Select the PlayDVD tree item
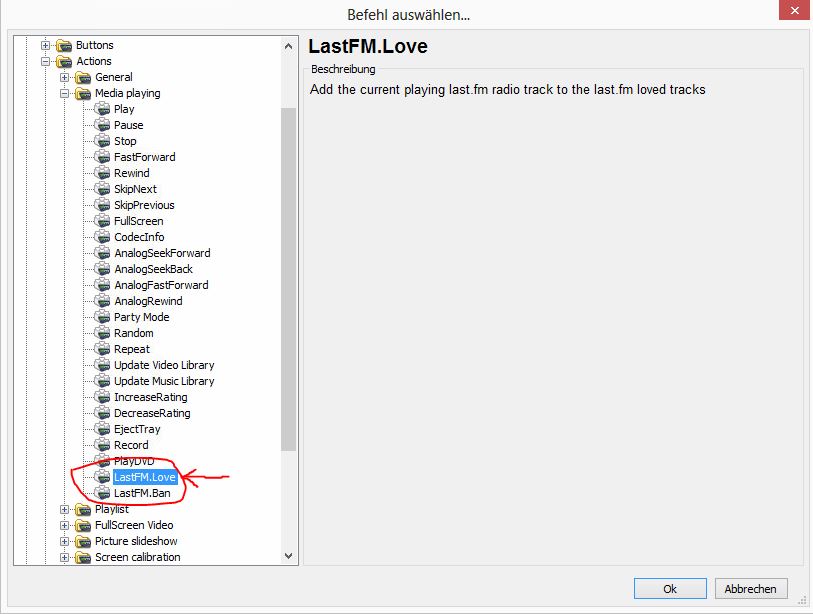 tap(134, 461)
